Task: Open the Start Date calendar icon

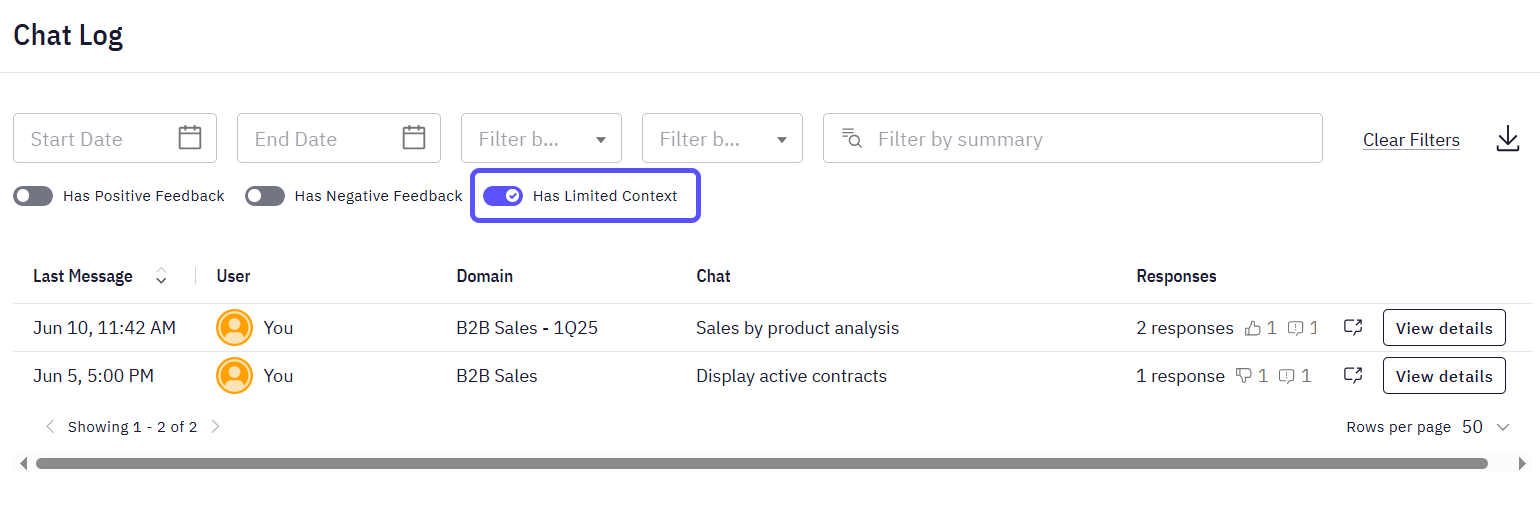Action: point(190,138)
